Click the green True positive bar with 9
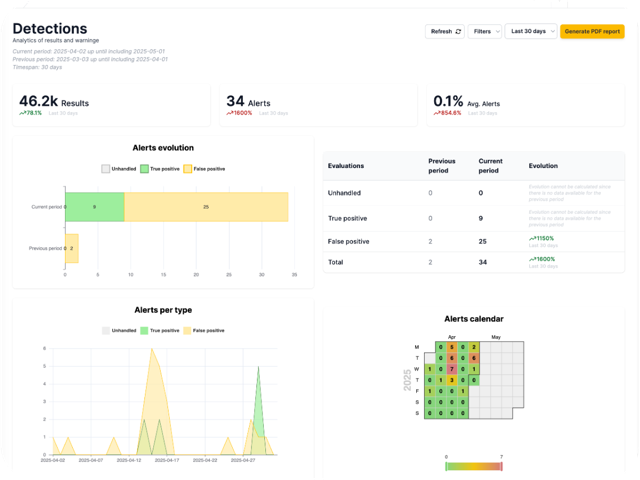 pos(94,207)
